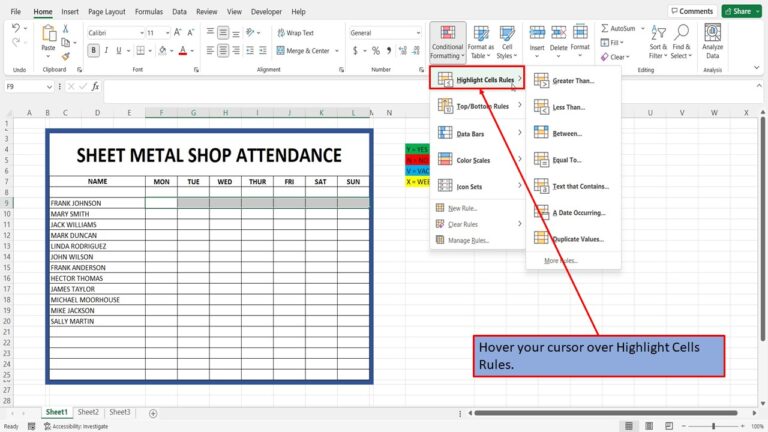Choose A Date Occurring rule
The height and width of the screenshot is (432, 768).
tap(573, 213)
